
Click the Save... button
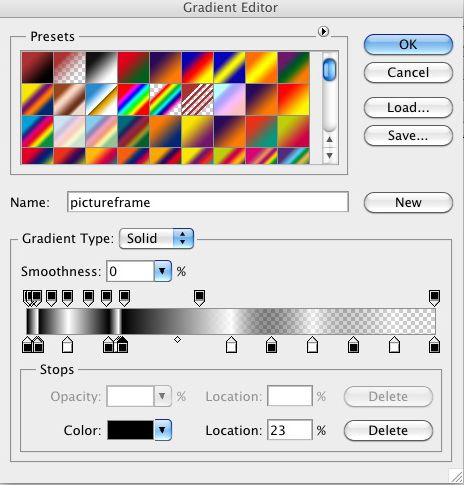[x=408, y=135]
